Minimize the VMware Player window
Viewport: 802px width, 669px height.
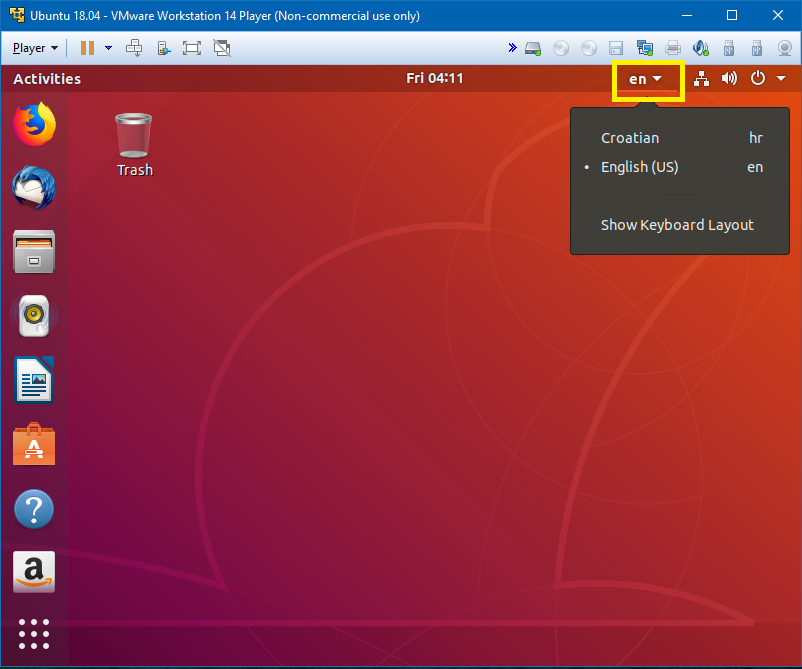[687, 15]
